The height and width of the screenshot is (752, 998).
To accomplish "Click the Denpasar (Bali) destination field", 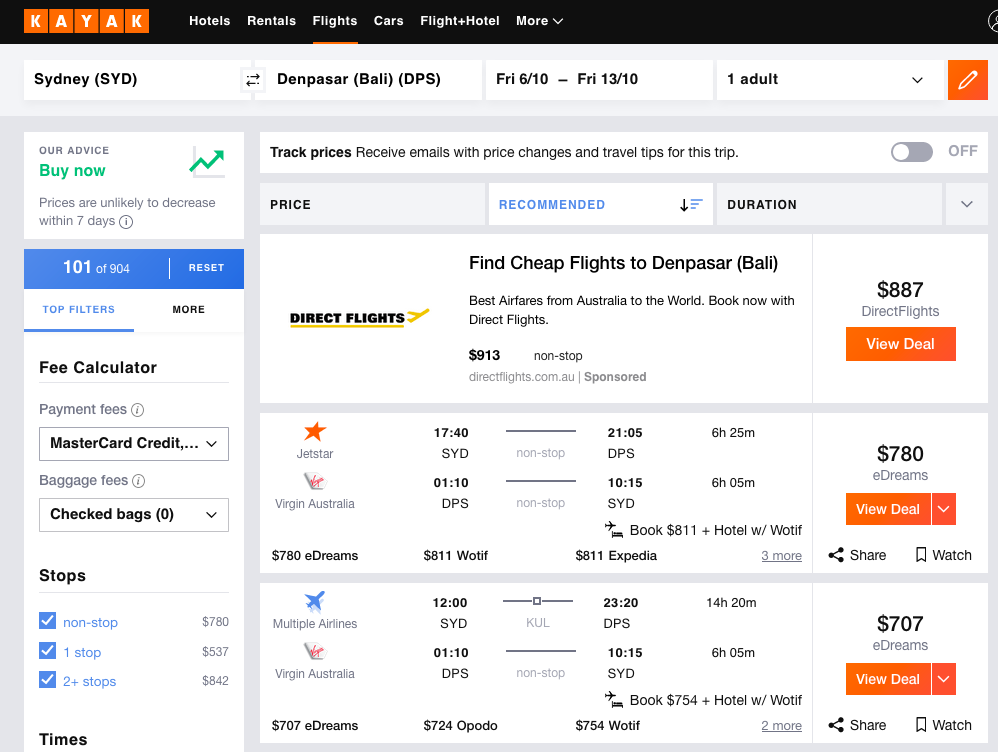I will [x=368, y=80].
